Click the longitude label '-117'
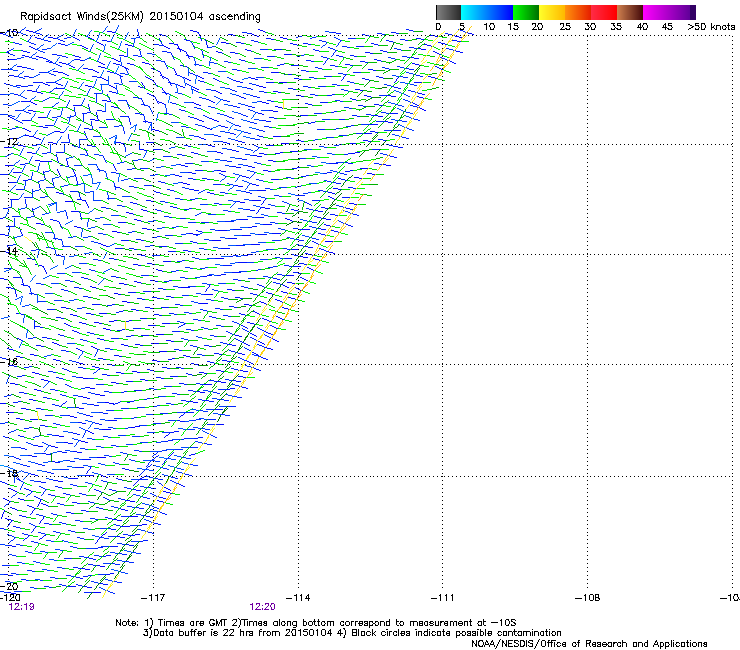 click(x=153, y=598)
